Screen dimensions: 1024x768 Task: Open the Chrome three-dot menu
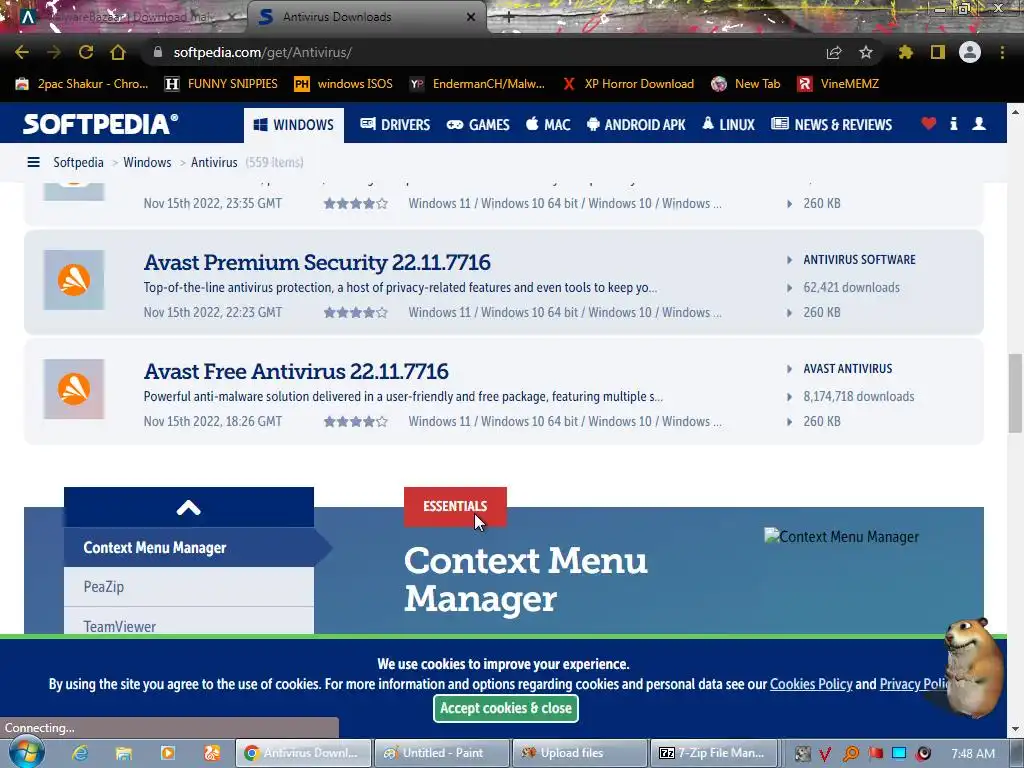[x=1002, y=52]
